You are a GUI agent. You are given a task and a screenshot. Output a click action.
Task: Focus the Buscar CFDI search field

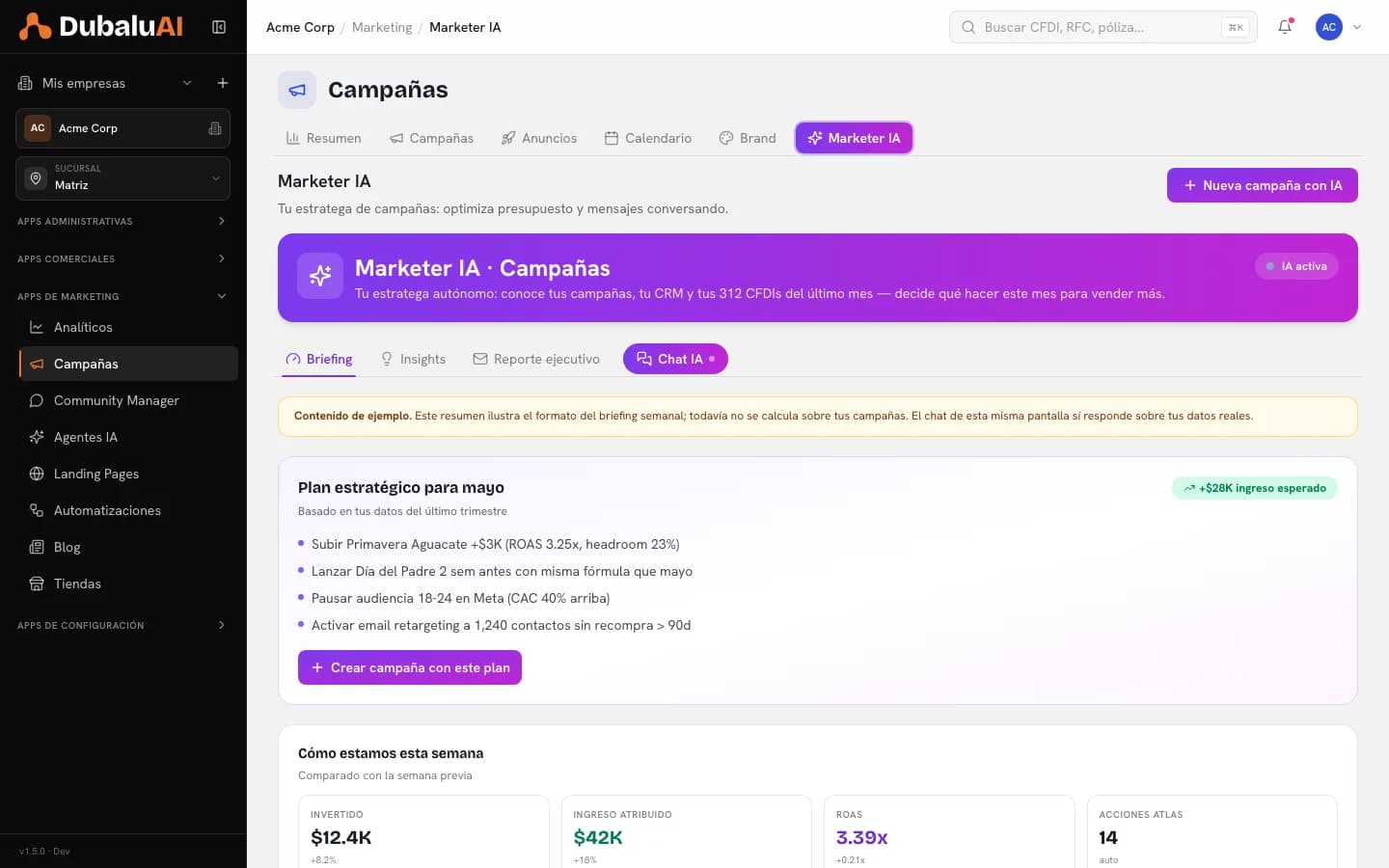click(x=1103, y=27)
